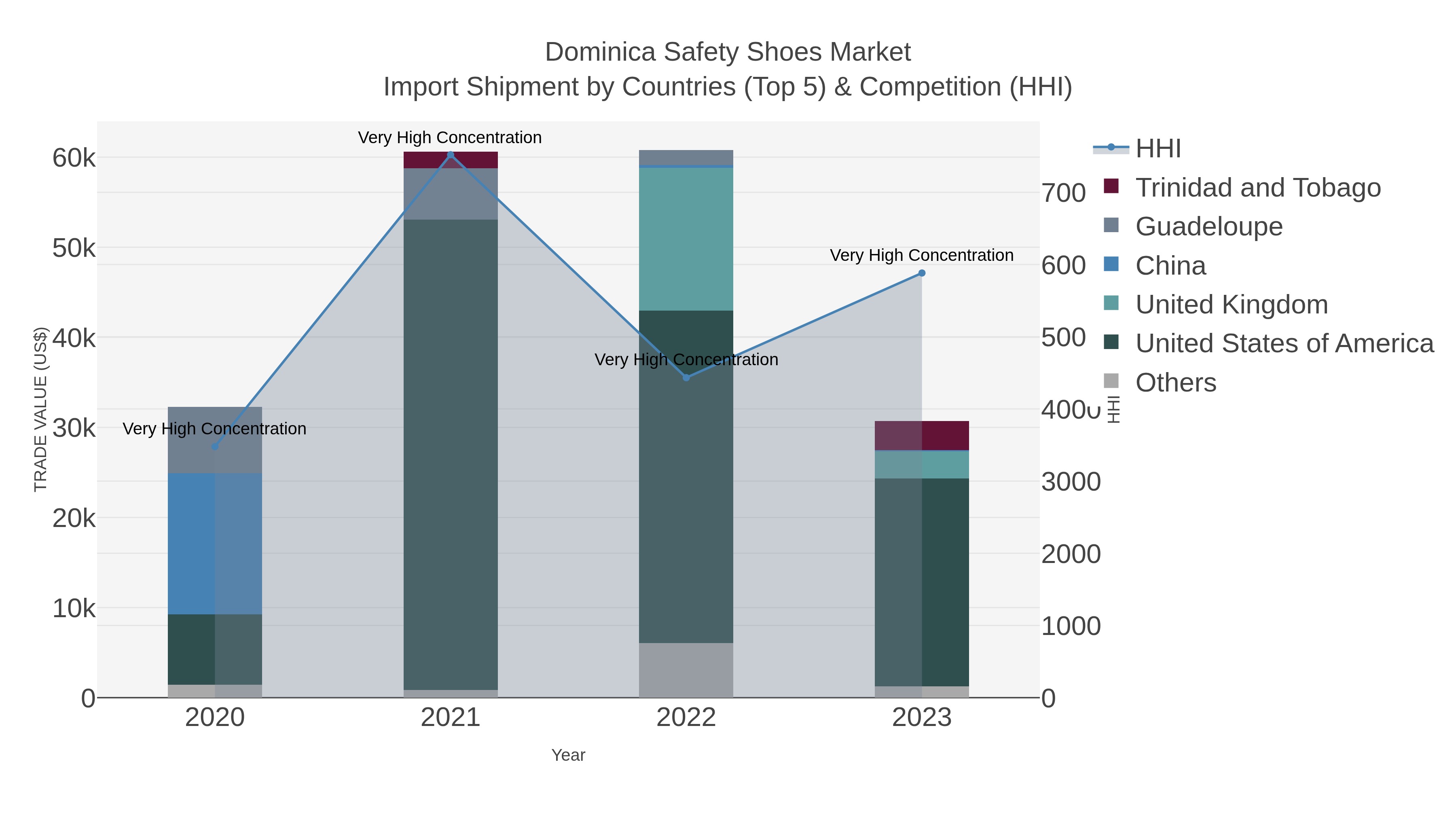
Task: Click the United Kingdom teal legend swatch
Action: (x=1111, y=303)
